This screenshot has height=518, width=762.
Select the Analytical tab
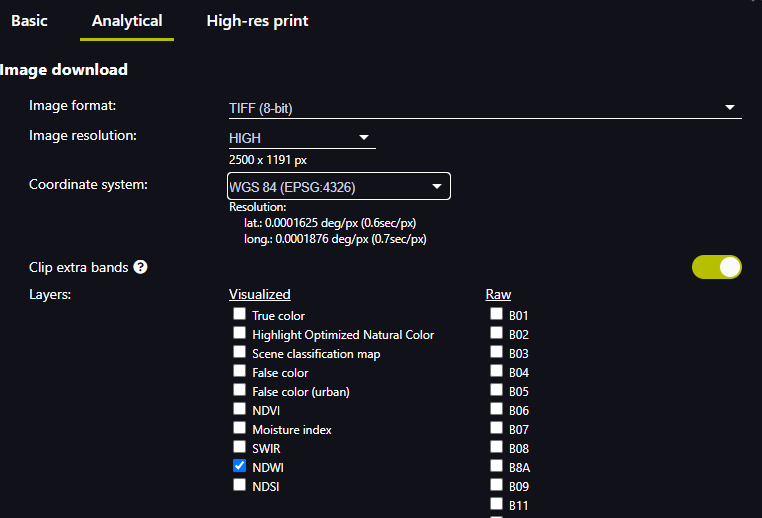[127, 21]
